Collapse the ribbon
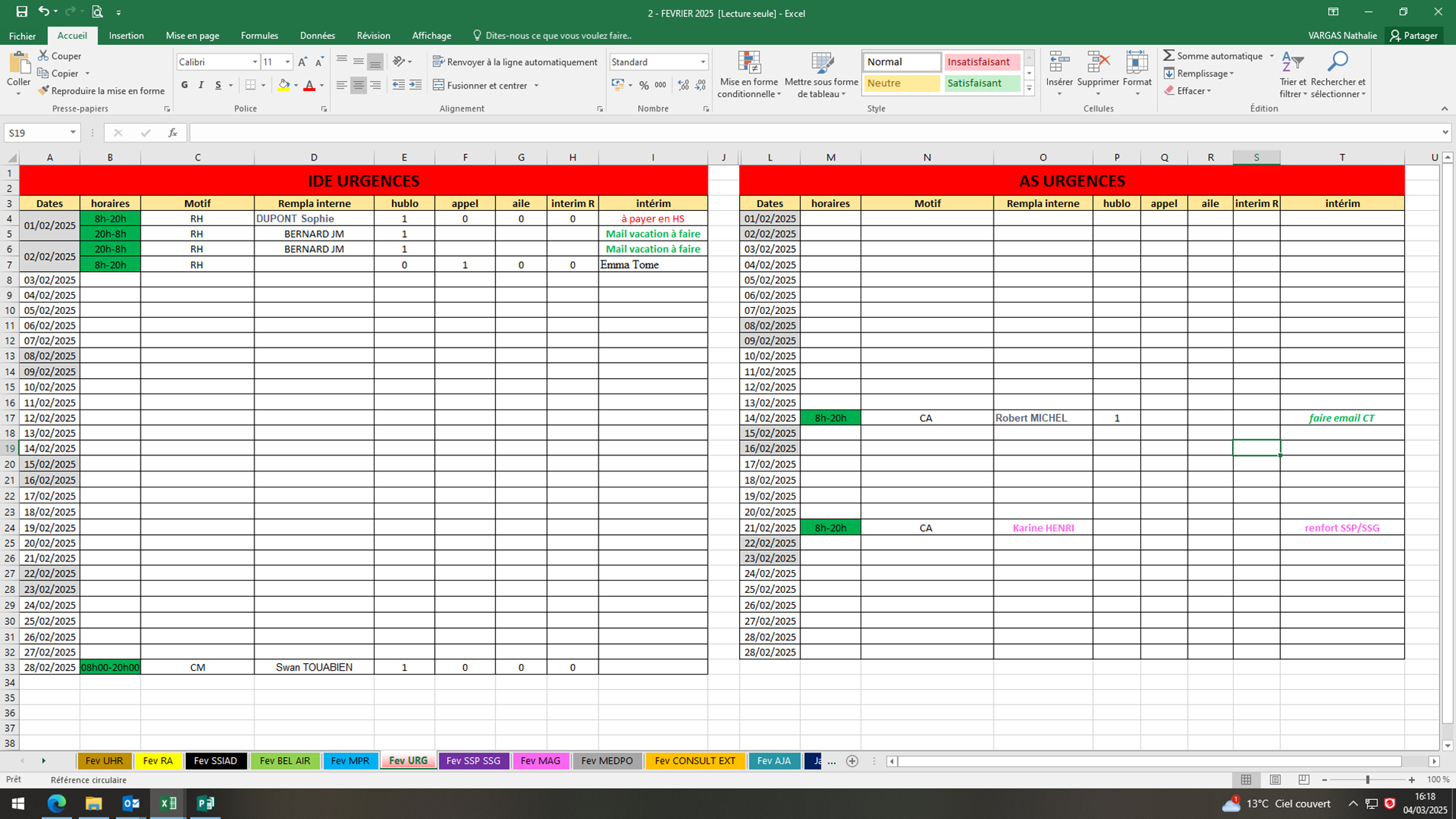This screenshot has width=1456, height=819. 1445,108
